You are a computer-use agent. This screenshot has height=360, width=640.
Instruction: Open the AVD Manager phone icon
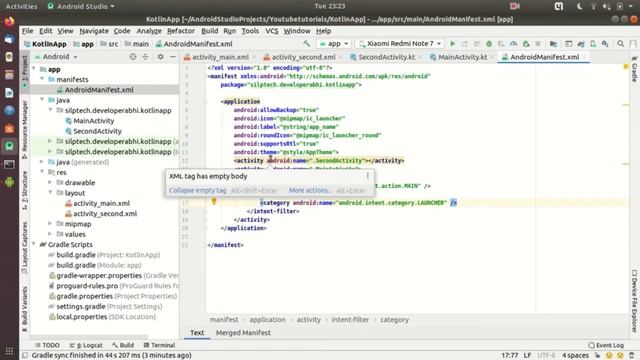(593, 44)
